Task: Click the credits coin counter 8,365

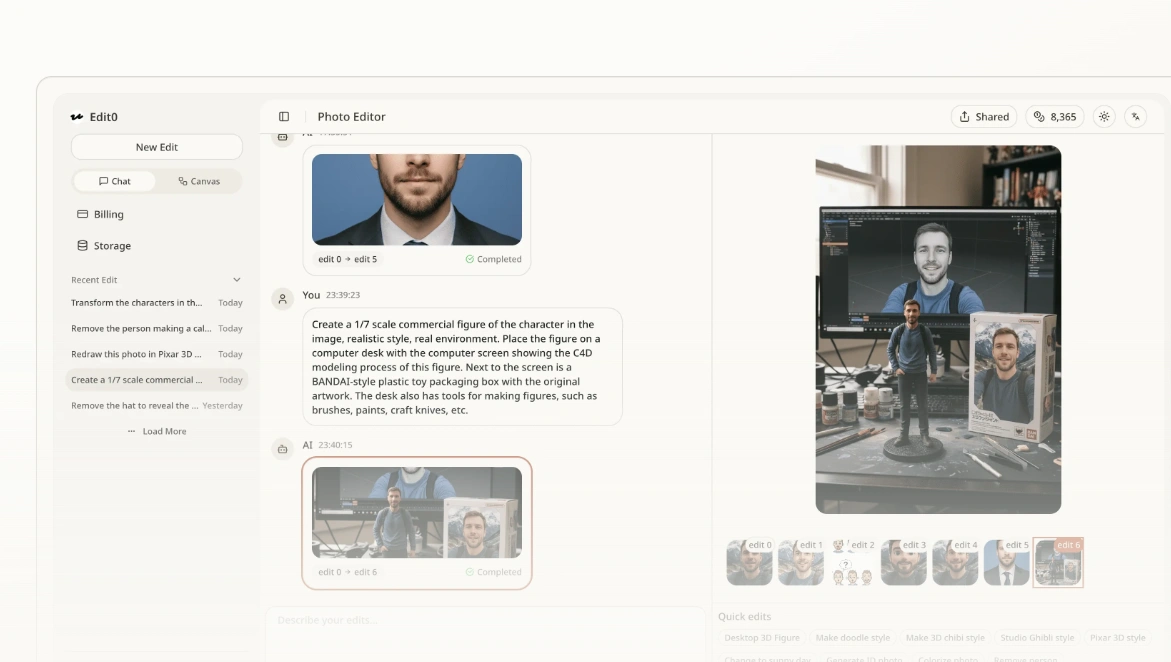Action: pos(1055,117)
